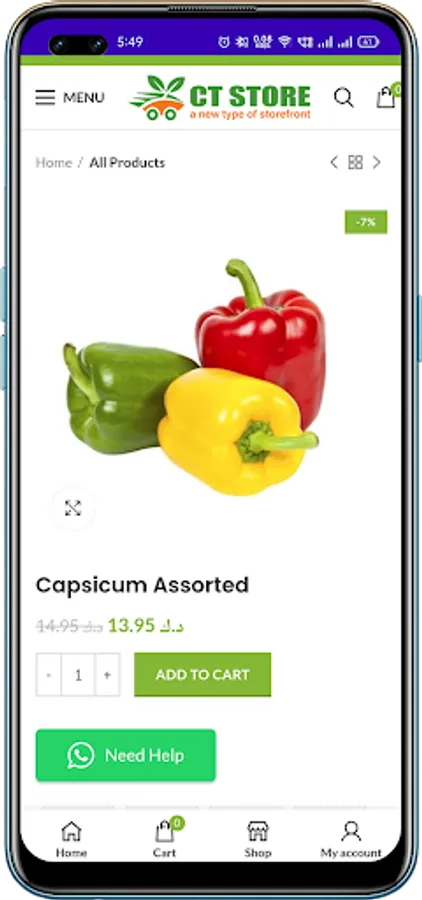The height and width of the screenshot is (900, 422).
Task: Expand product image to fullscreen
Action: point(73,508)
